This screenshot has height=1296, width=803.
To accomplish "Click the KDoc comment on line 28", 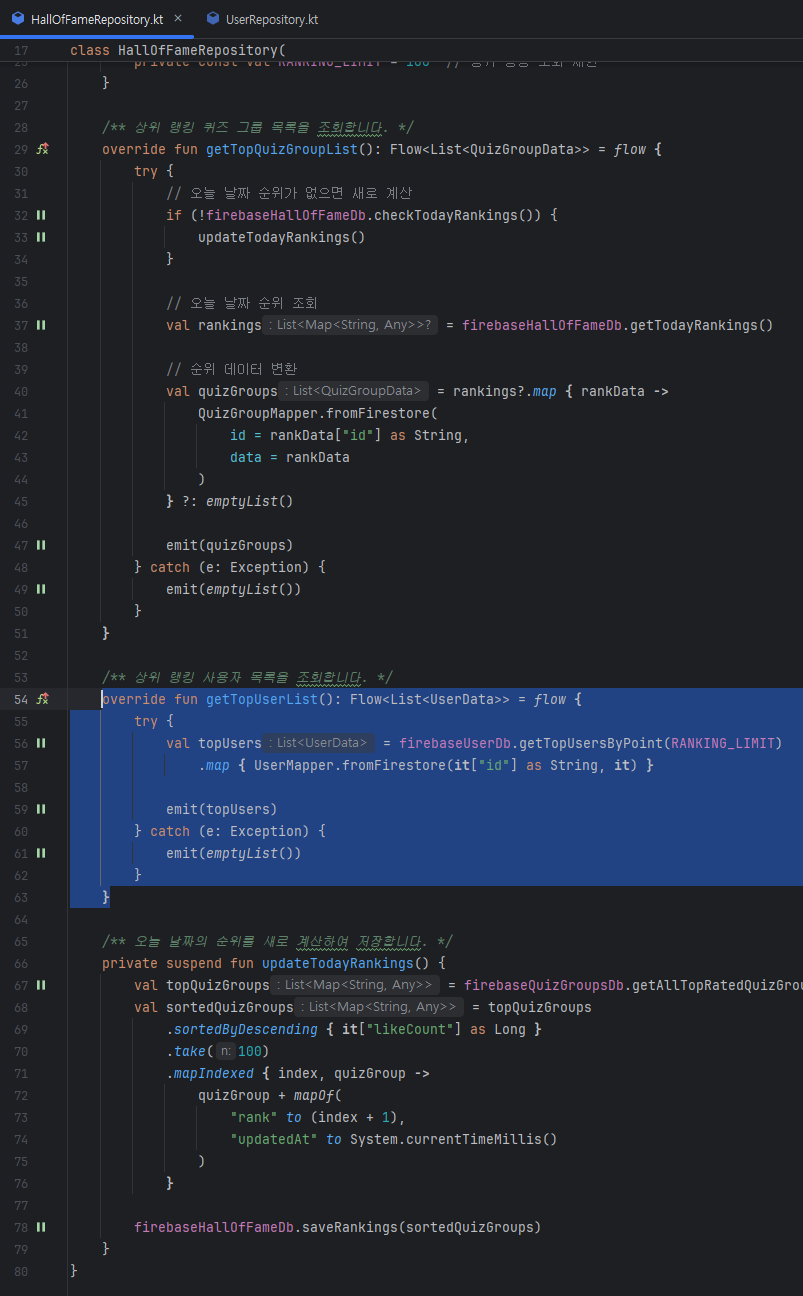I will pos(258,127).
